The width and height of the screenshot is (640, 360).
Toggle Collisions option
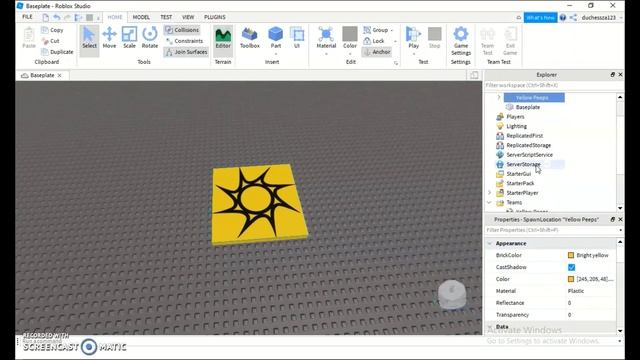[182, 30]
